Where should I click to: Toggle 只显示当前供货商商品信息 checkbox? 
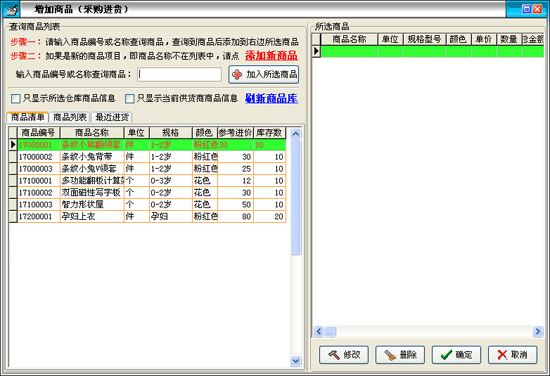pos(130,99)
